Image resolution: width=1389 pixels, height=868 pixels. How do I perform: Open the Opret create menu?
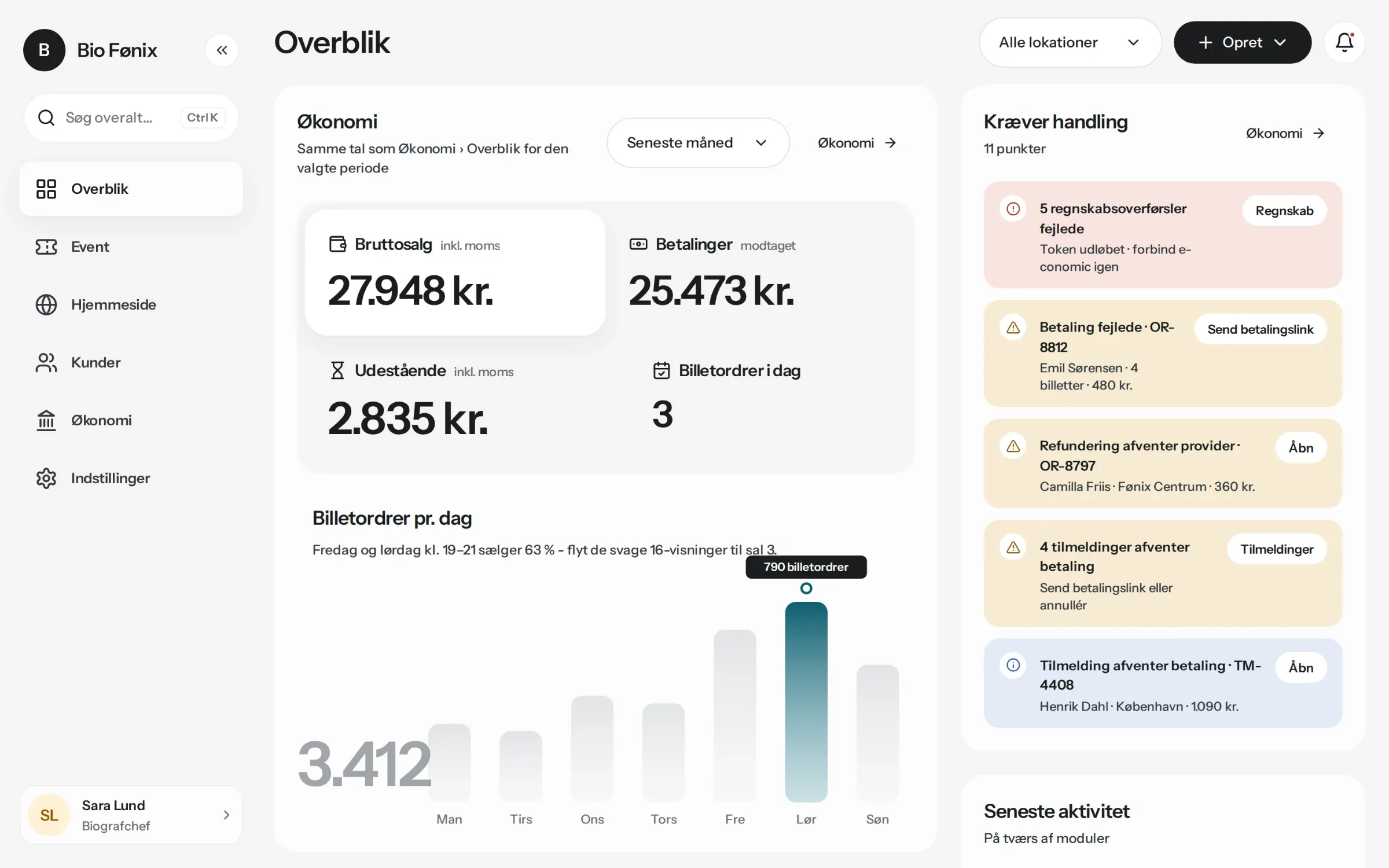(x=1242, y=42)
